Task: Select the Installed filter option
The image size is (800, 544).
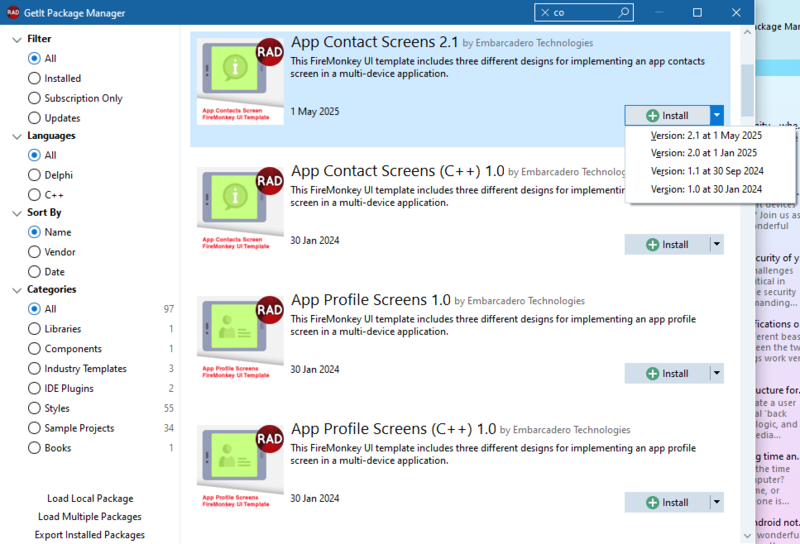Action: [x=34, y=79]
